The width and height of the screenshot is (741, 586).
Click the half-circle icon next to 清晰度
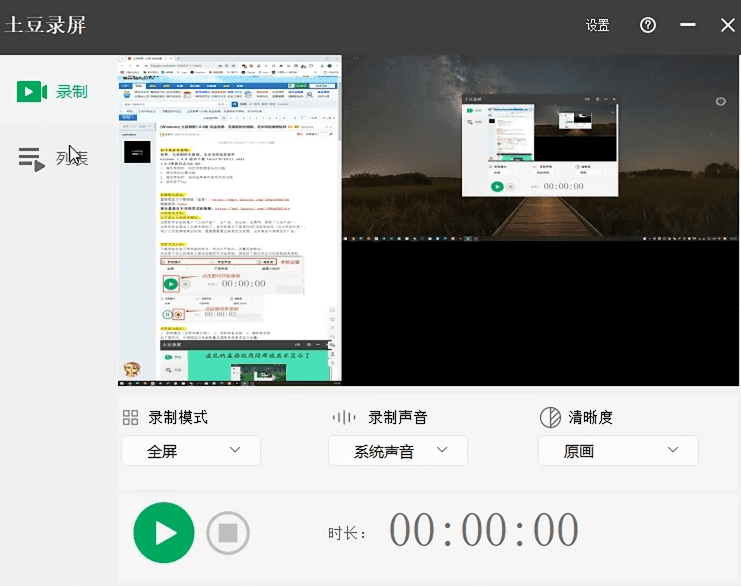(x=549, y=418)
